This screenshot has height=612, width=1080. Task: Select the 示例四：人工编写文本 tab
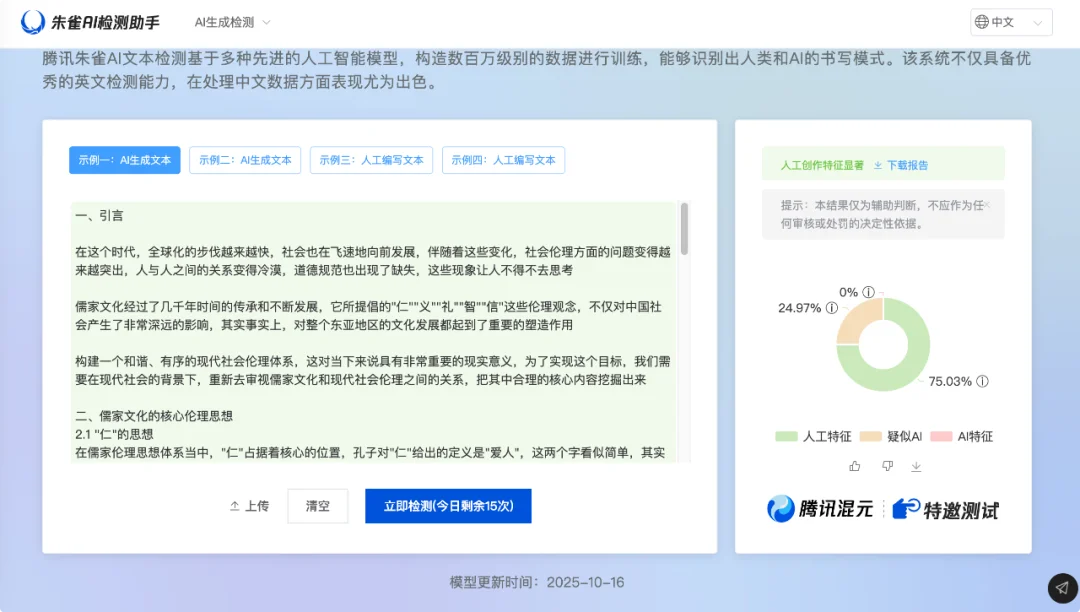[x=503, y=160]
